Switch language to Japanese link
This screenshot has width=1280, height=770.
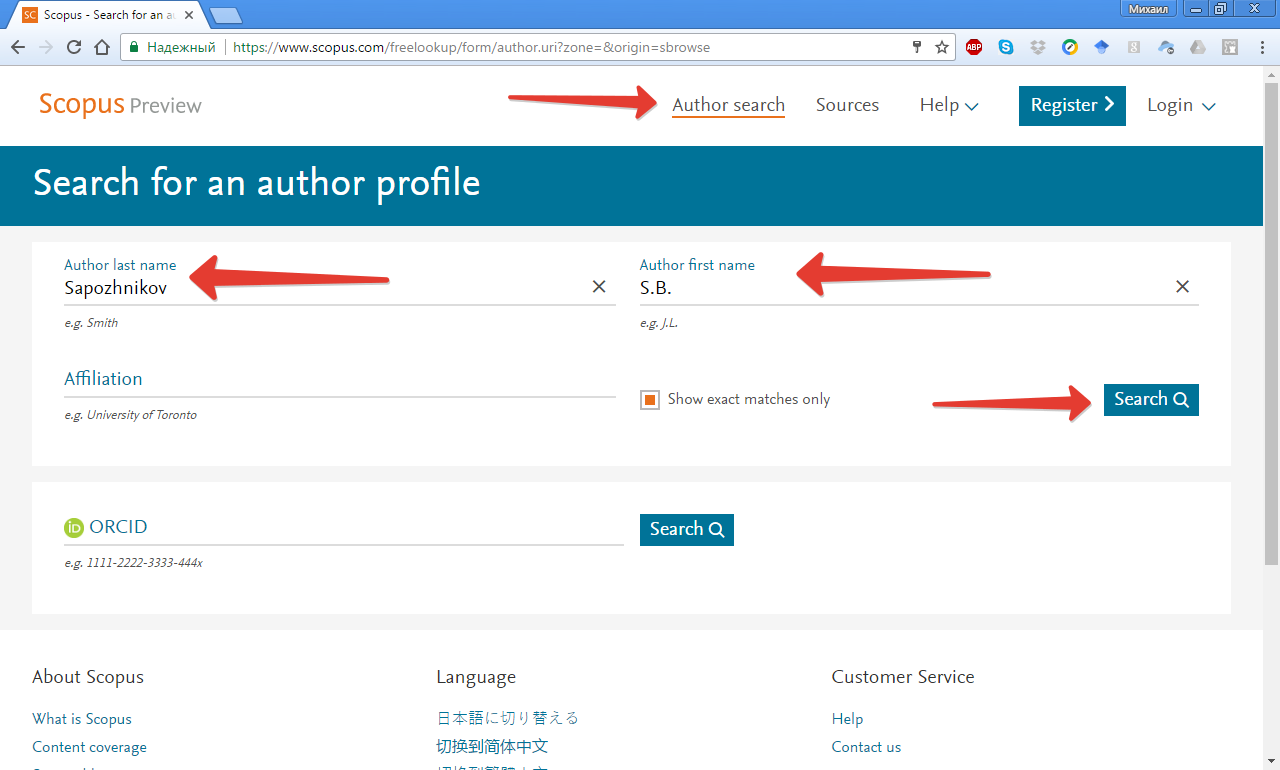click(507, 718)
